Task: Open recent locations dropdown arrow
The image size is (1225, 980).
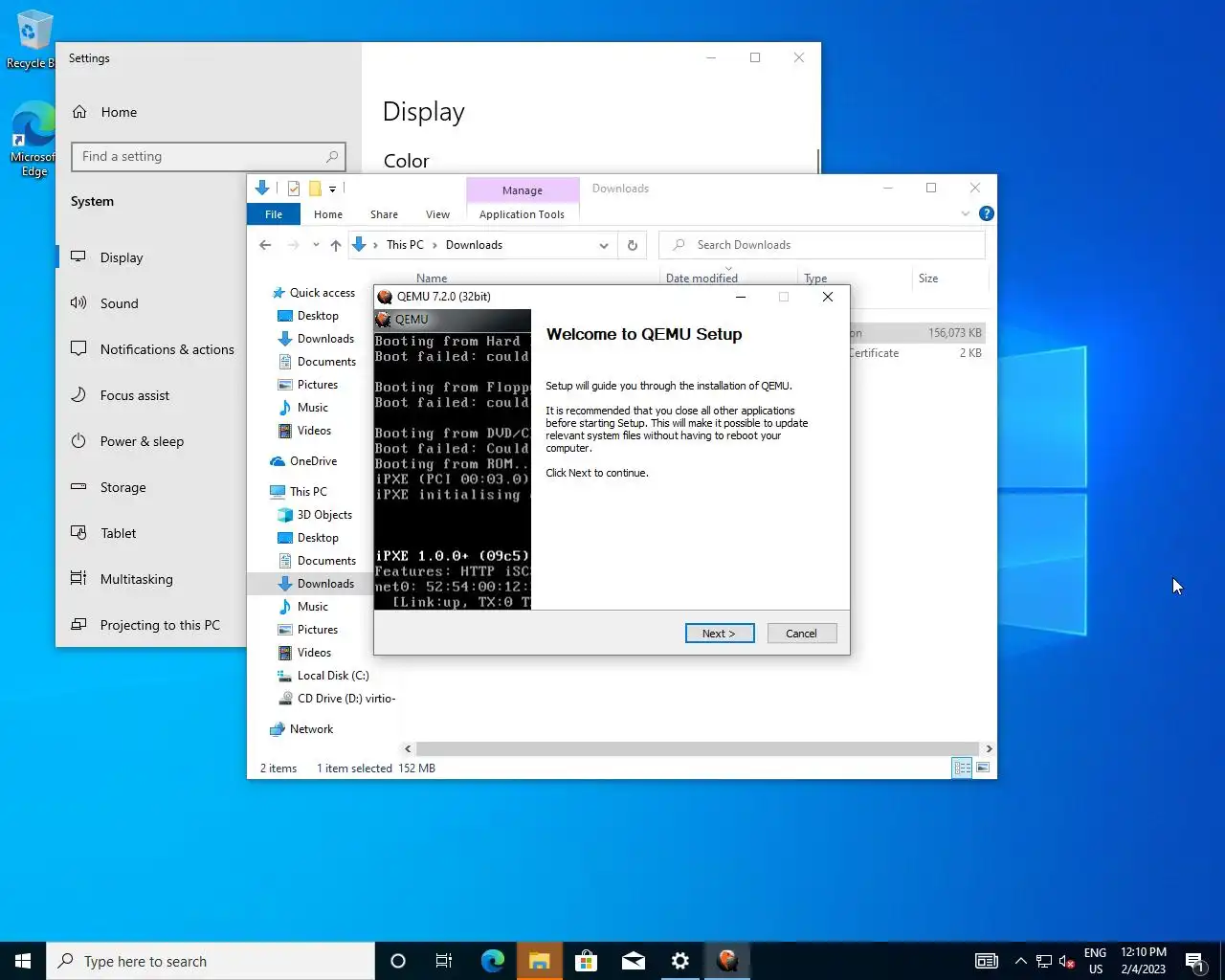Action: pyautogui.click(x=316, y=245)
